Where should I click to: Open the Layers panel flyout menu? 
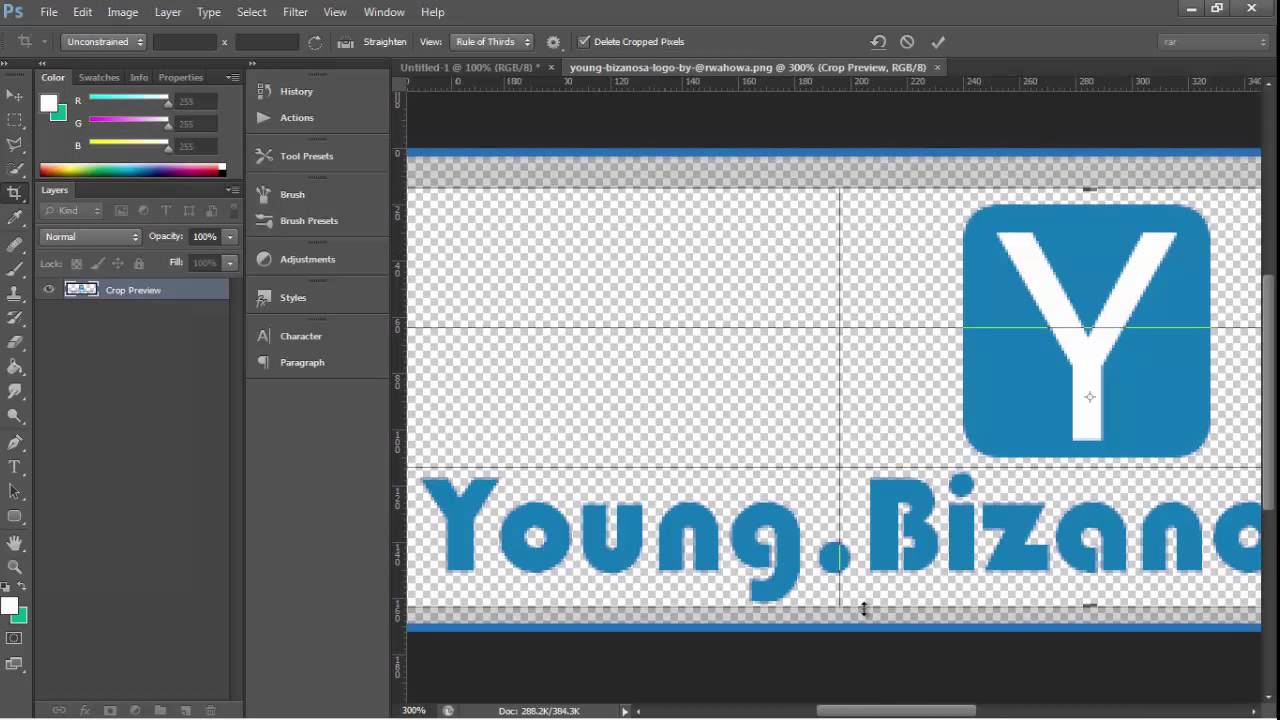pyautogui.click(x=232, y=190)
